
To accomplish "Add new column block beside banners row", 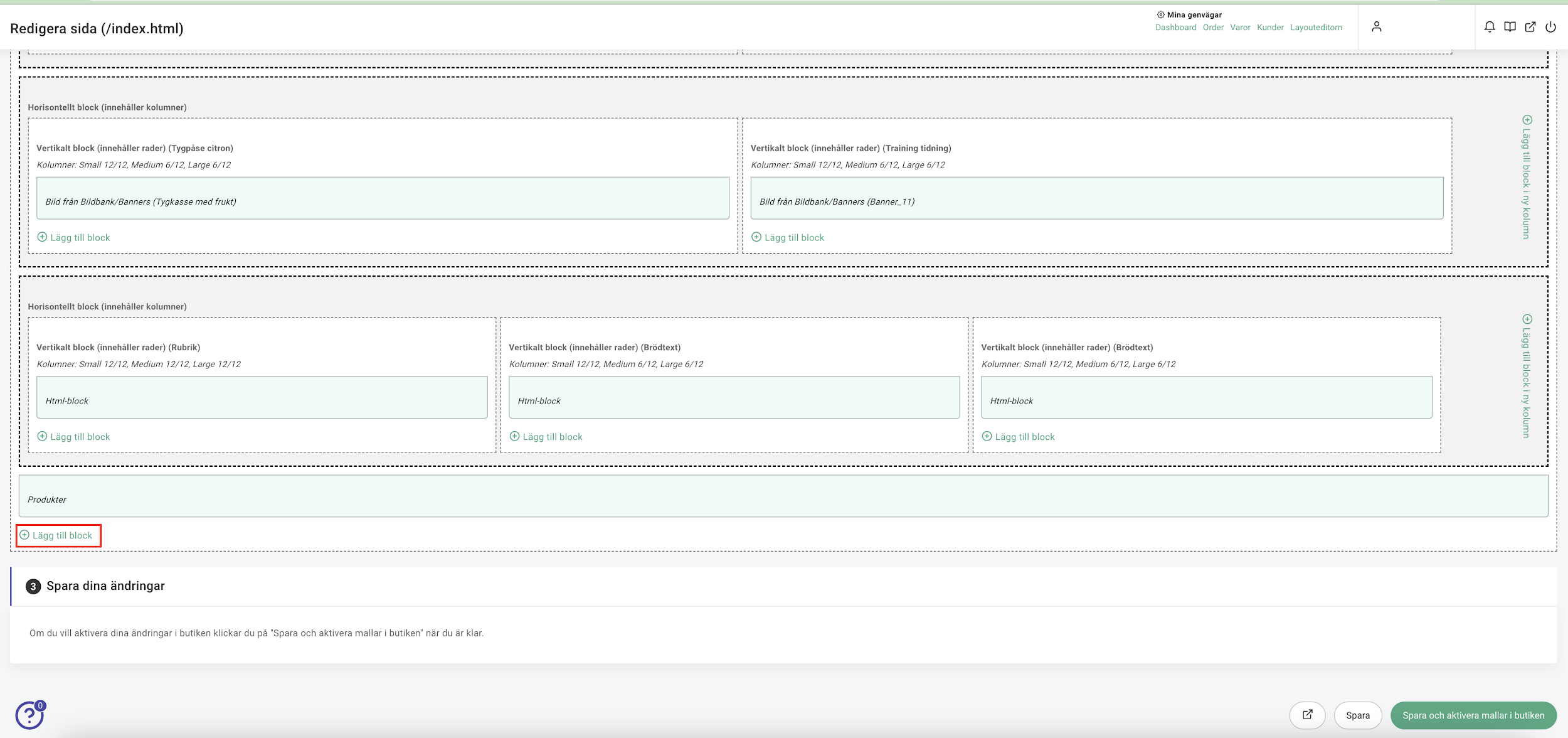I will tap(1527, 177).
